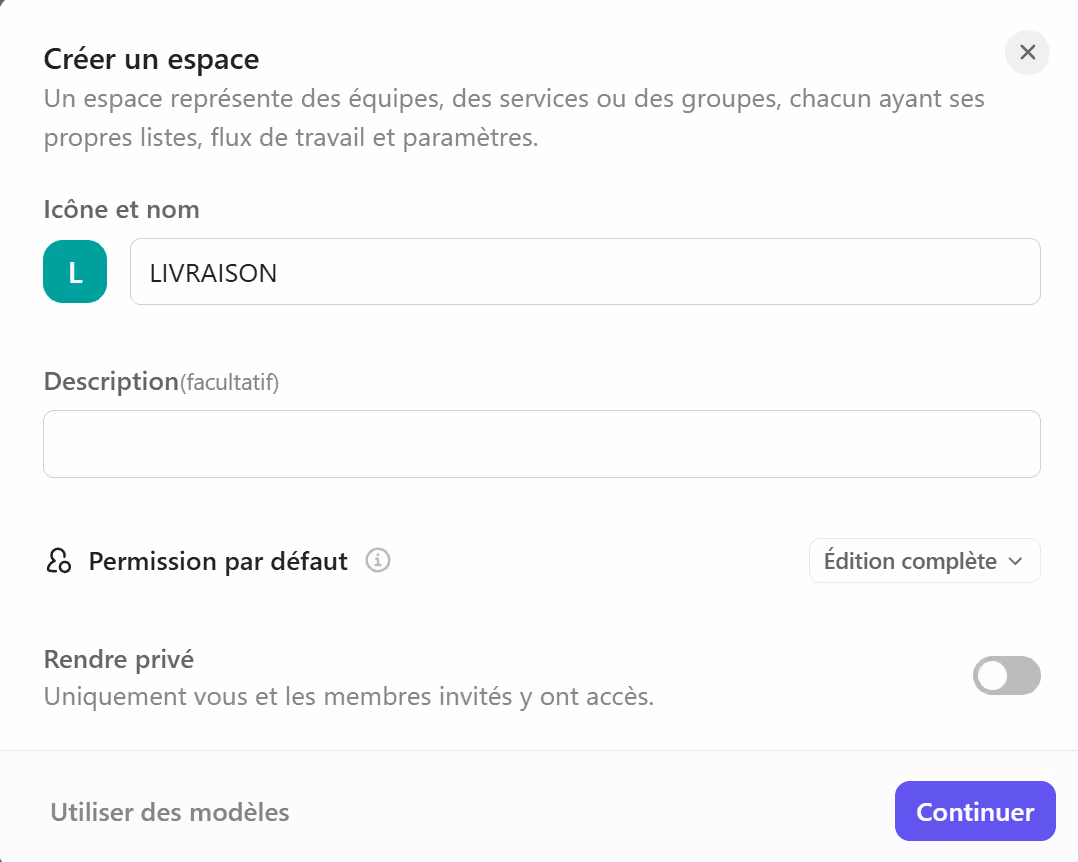This screenshot has width=1078, height=862.
Task: Select the Créer un espace heading
Action: click(x=150, y=59)
